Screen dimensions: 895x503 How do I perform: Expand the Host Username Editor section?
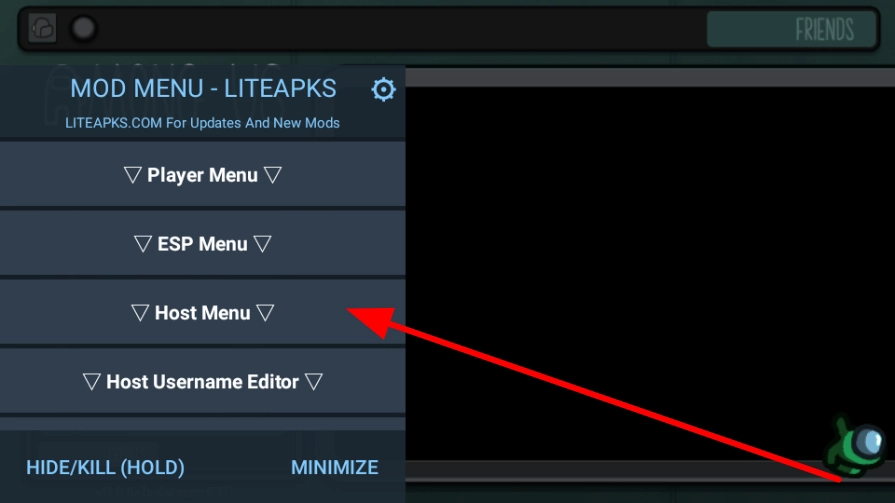pos(203,381)
